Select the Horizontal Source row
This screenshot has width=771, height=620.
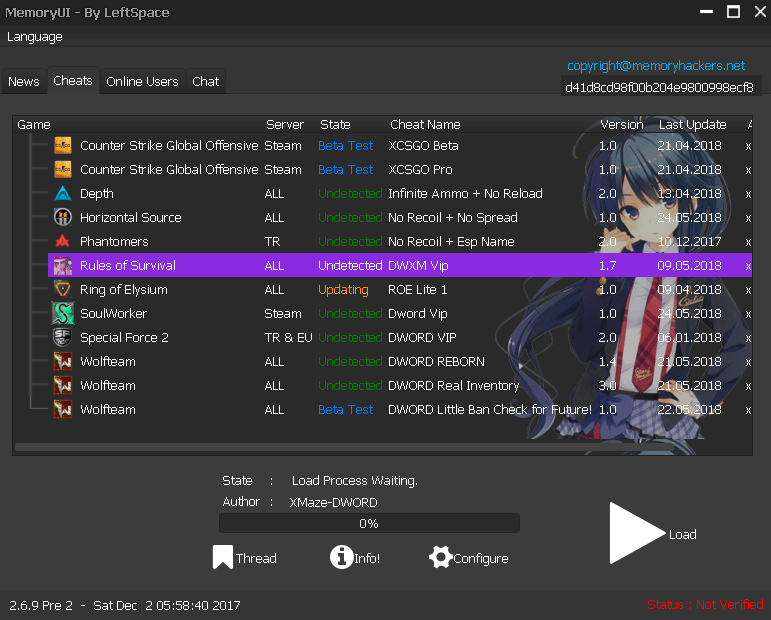(x=400, y=217)
